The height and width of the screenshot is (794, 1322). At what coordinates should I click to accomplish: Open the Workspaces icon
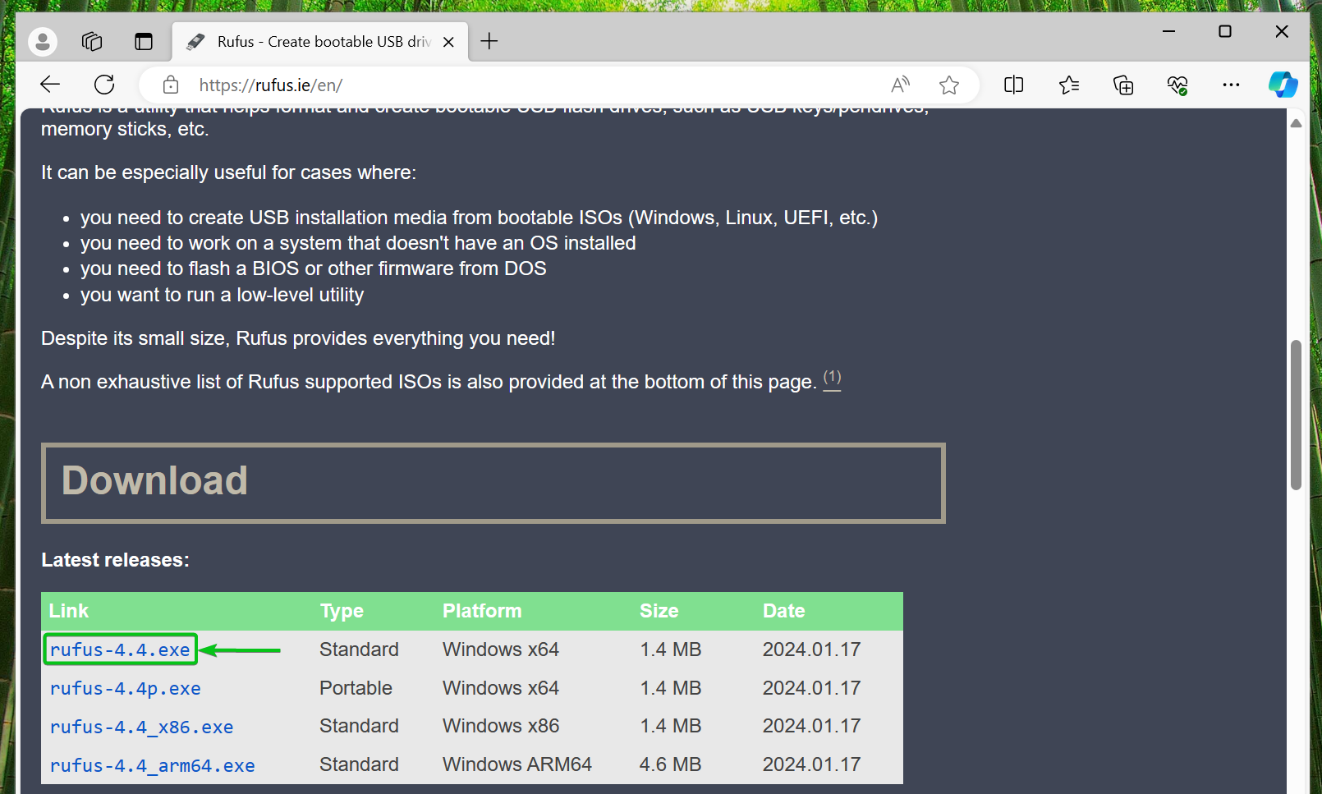click(x=92, y=41)
